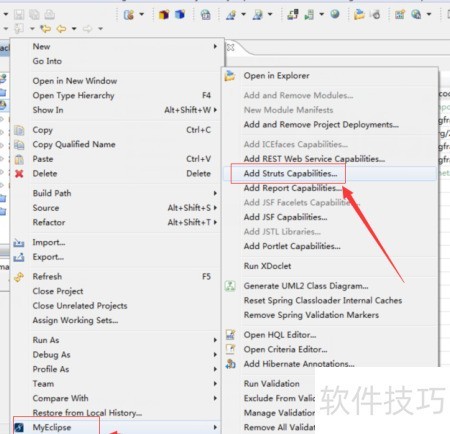Click the Open in Explorer folder icon

click(x=230, y=76)
